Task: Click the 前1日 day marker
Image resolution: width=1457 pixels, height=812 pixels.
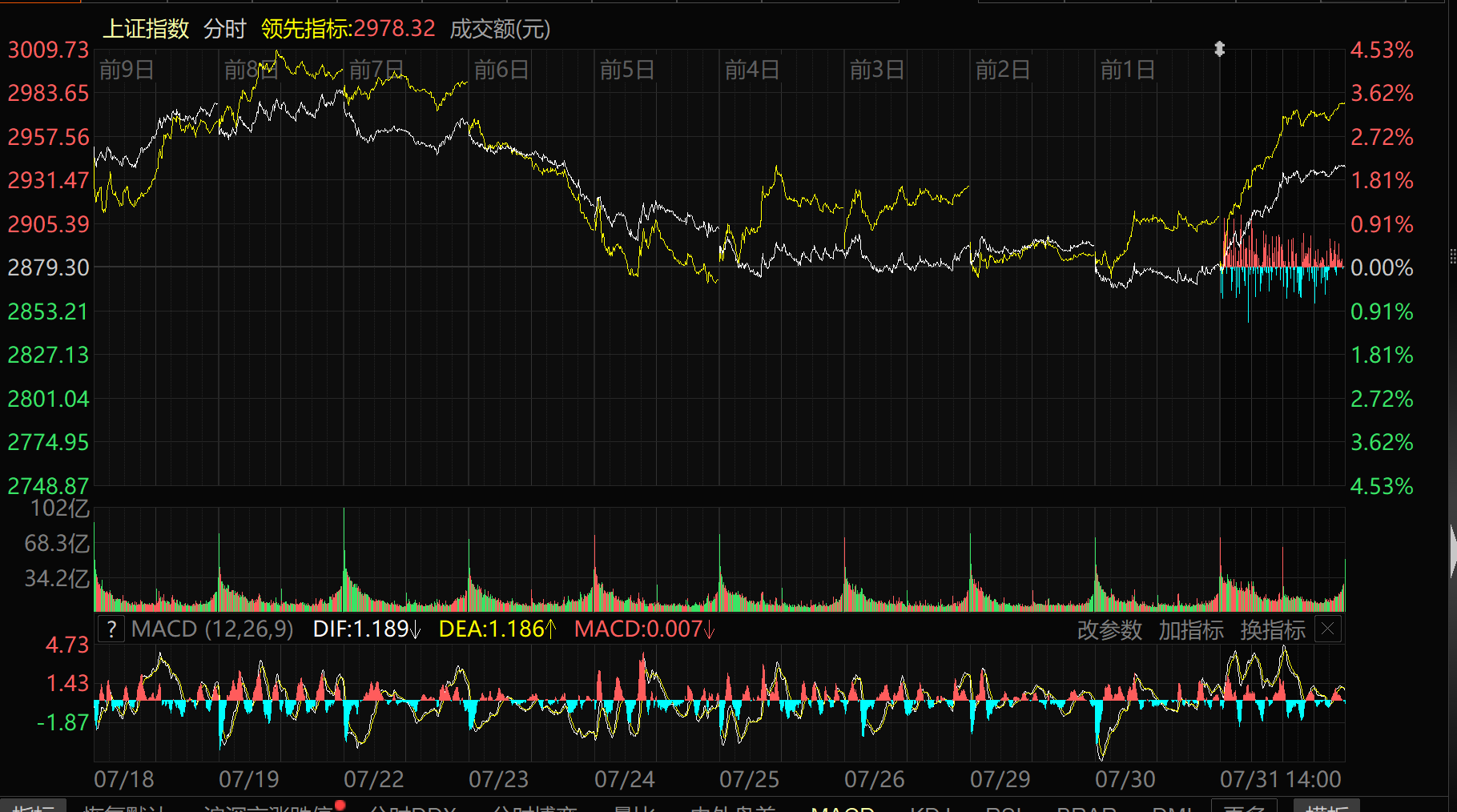Action: [x=1127, y=70]
